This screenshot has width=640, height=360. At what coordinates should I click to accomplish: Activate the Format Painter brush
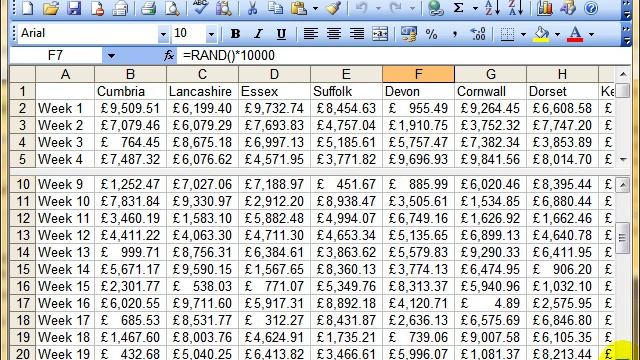[x=334, y=8]
